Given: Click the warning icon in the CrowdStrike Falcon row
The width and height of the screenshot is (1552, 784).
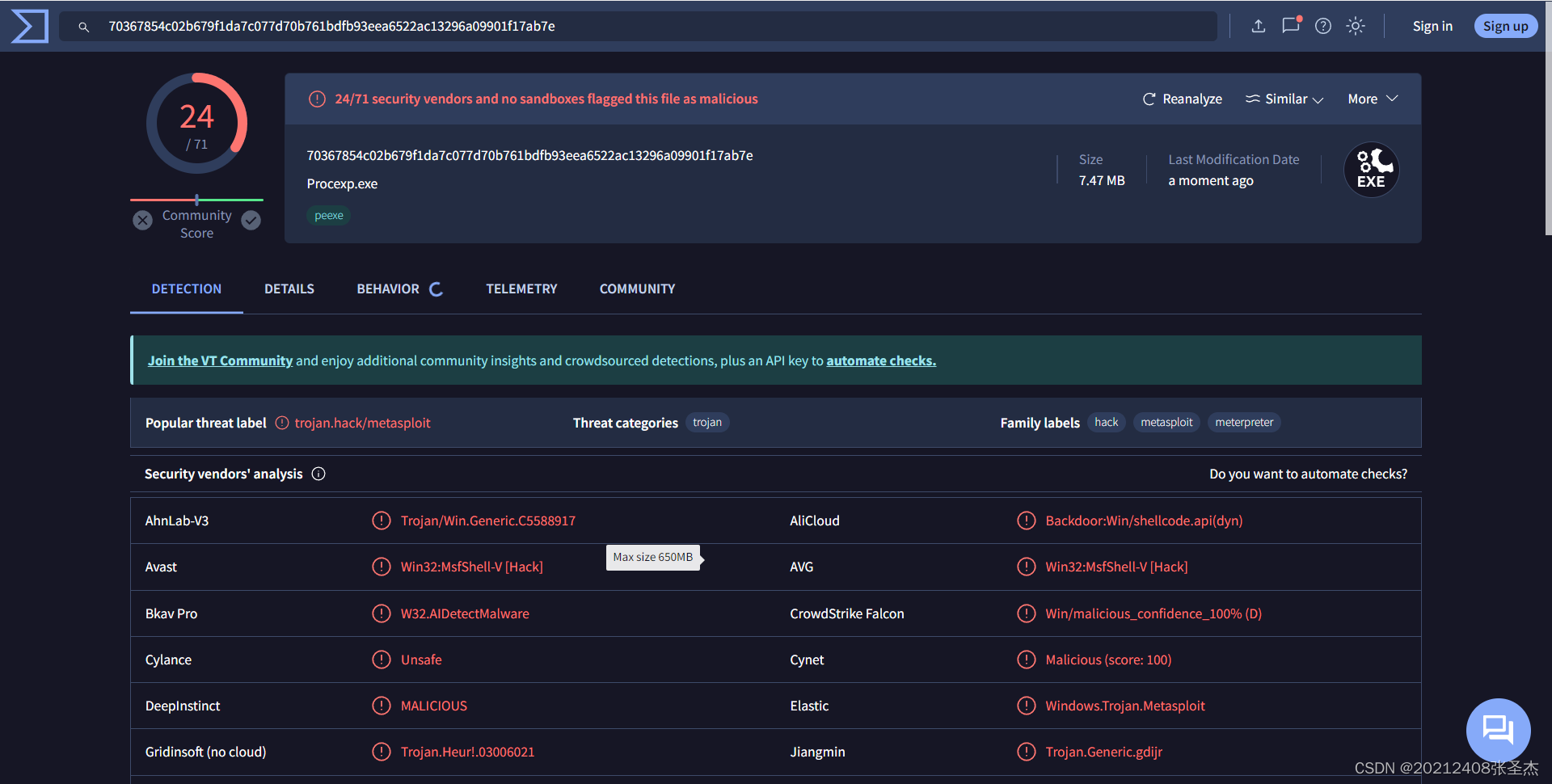Looking at the screenshot, I should point(1027,613).
